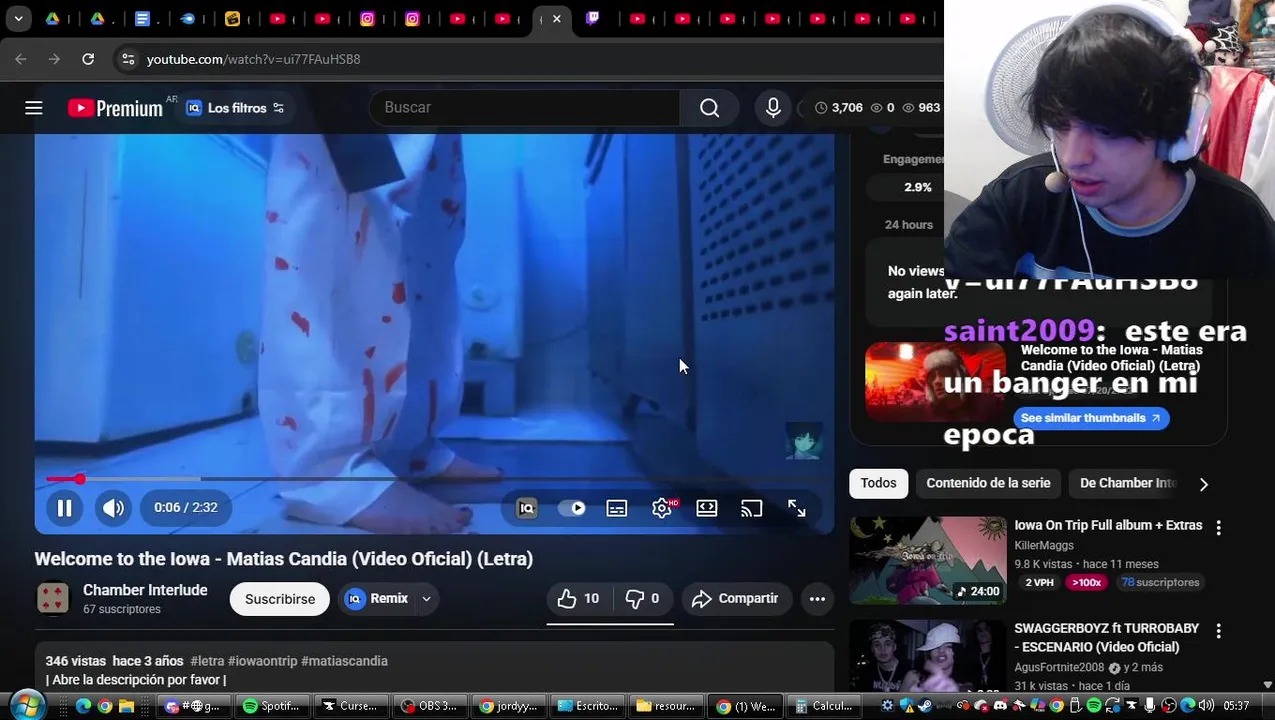
Task: Start voice search with the microphone
Action: (773, 108)
